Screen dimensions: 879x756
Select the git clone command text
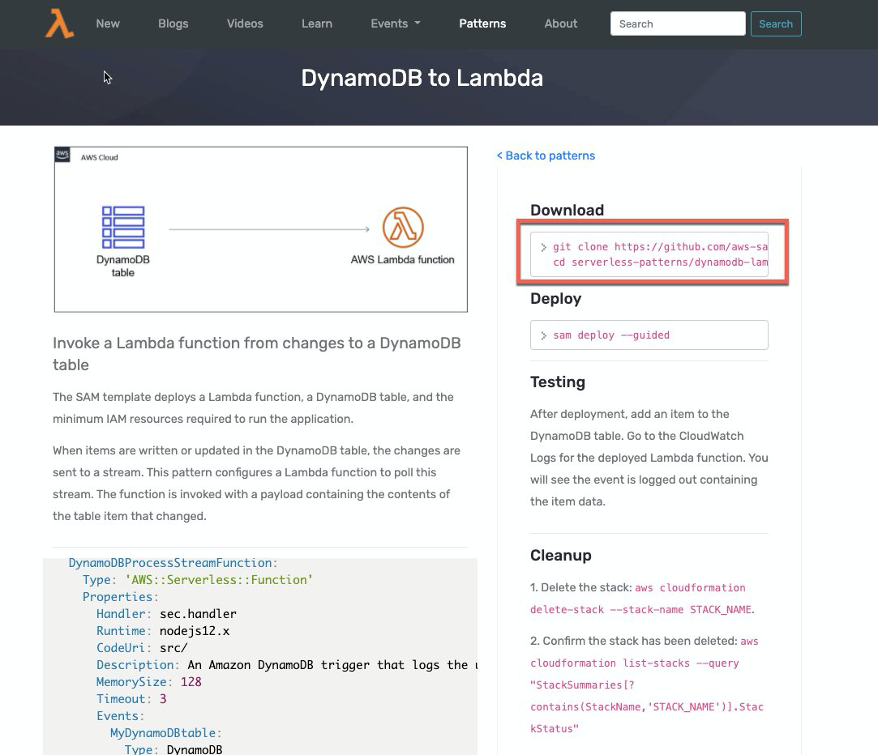[660, 247]
